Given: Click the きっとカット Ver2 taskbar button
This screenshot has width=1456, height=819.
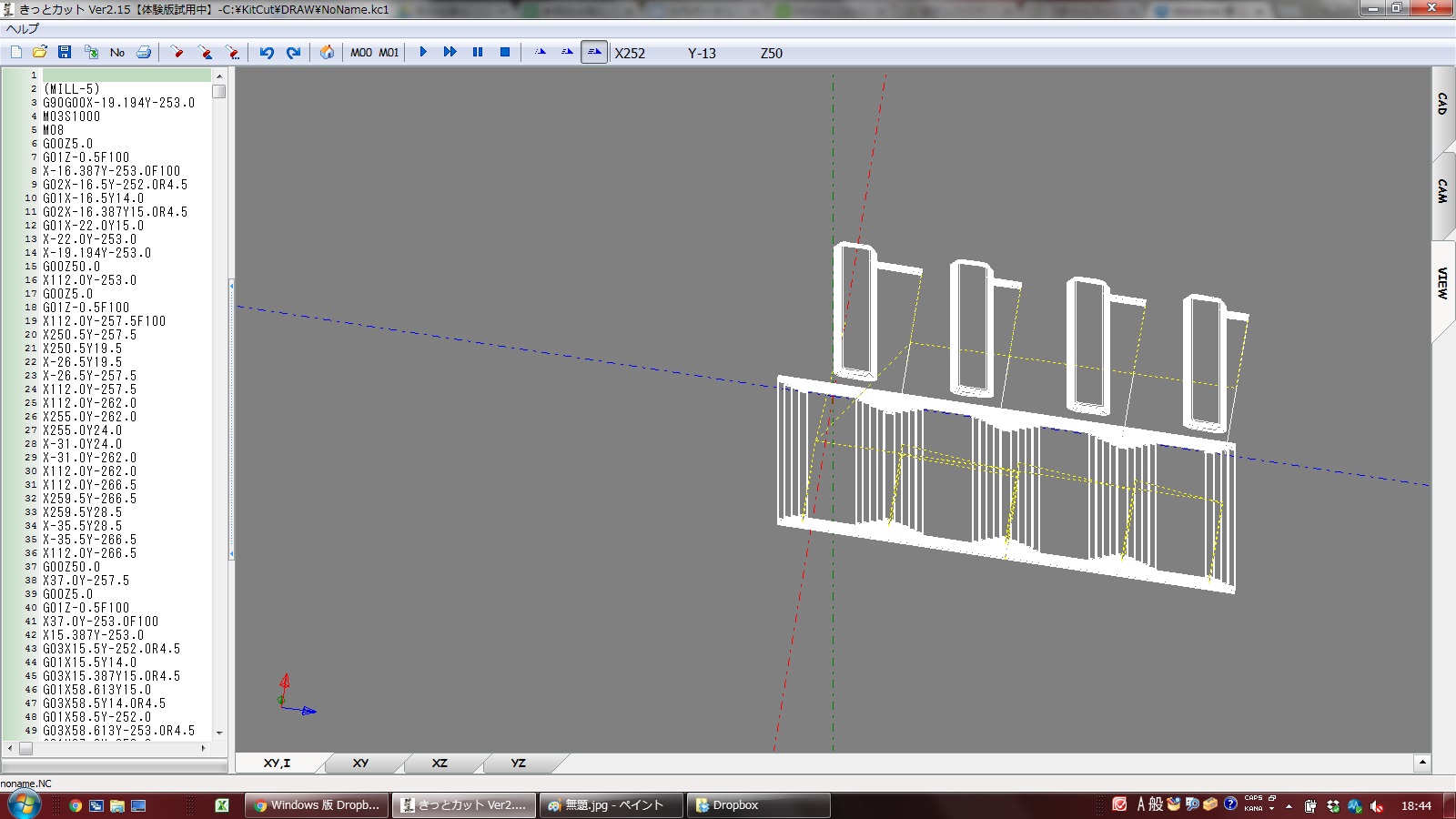Looking at the screenshot, I should pos(464,805).
